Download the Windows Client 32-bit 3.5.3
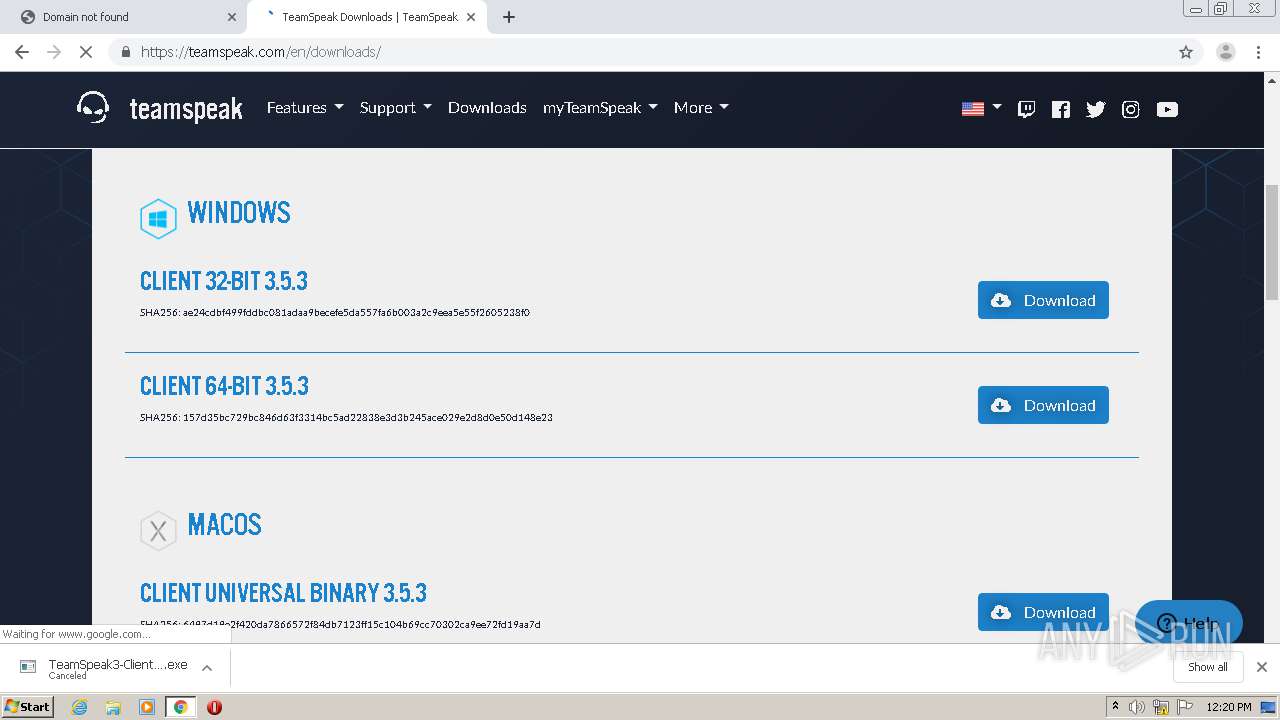This screenshot has height=720, width=1280. coord(1043,300)
